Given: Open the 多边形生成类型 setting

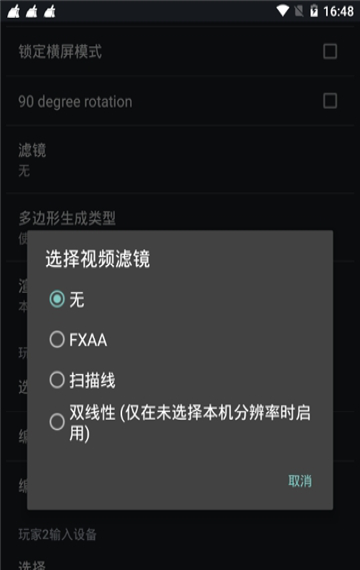Looking at the screenshot, I should 180,218.
